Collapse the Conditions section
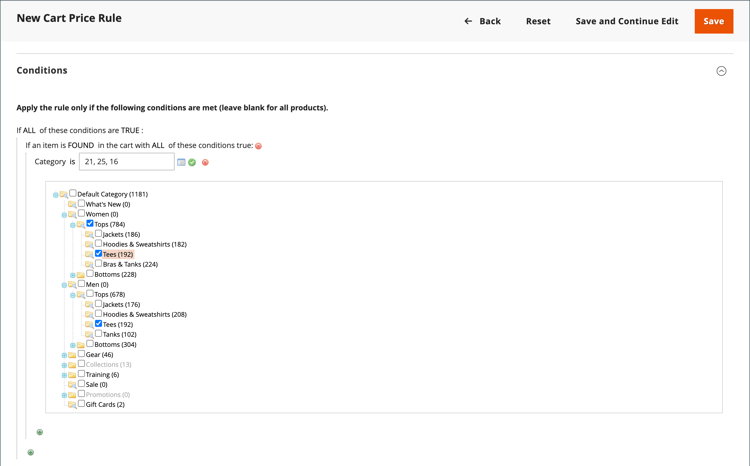The image size is (750, 466). pyautogui.click(x=721, y=71)
